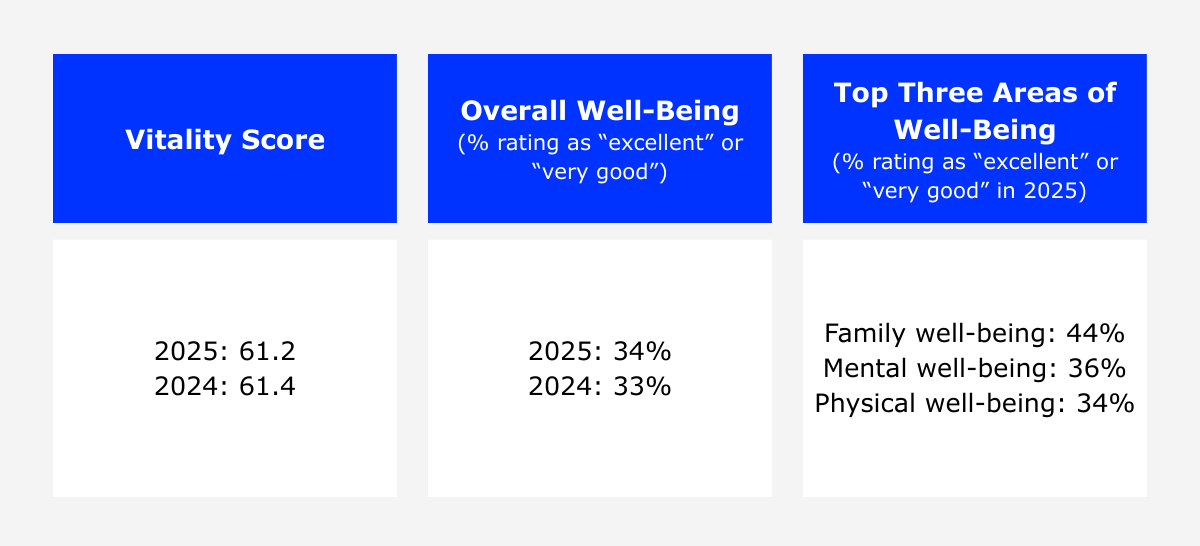Select the Family well-being: 44% line
This screenshot has width=1200, height=546.
[974, 333]
